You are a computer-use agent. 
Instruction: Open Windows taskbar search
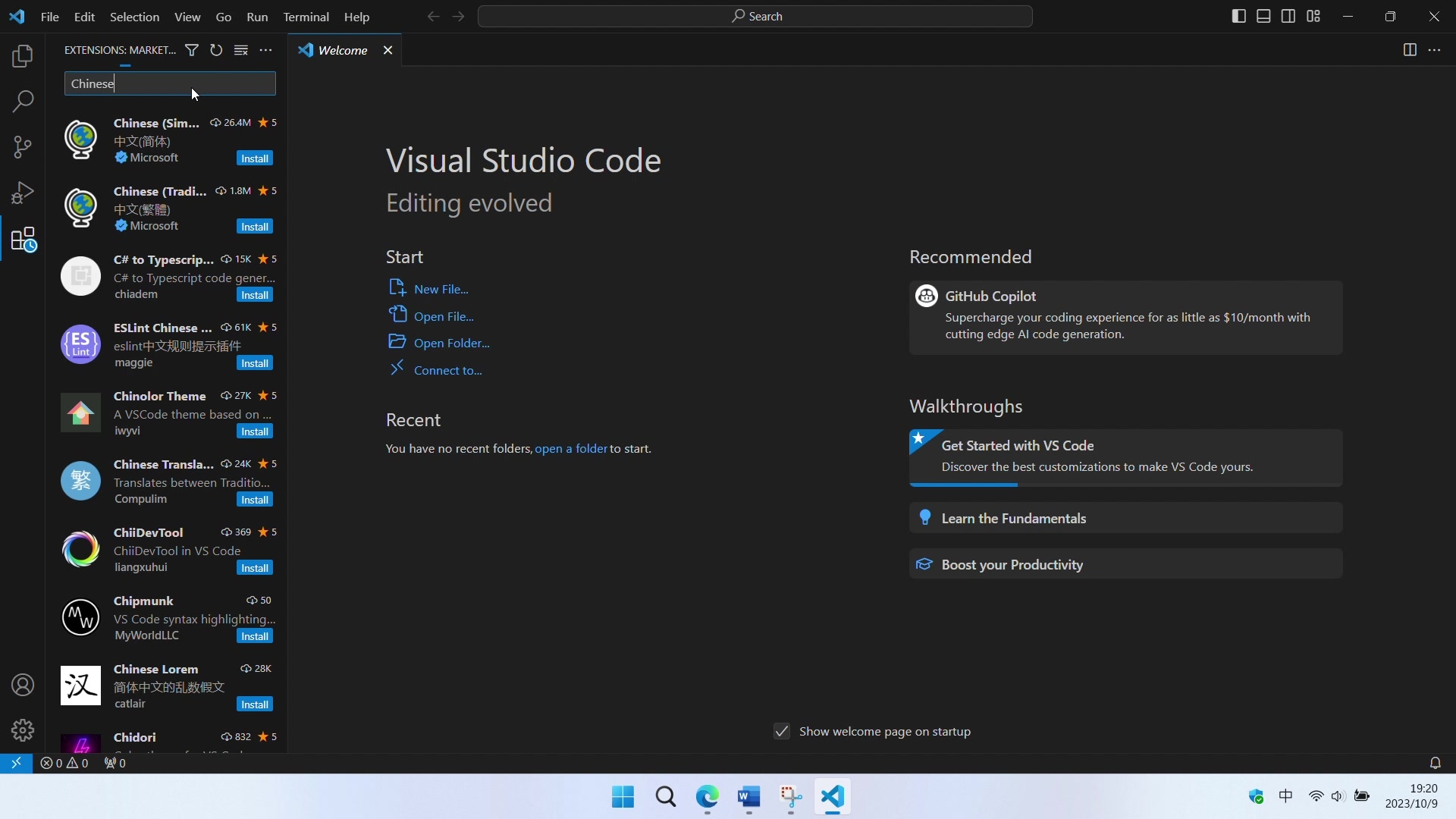[x=665, y=797]
